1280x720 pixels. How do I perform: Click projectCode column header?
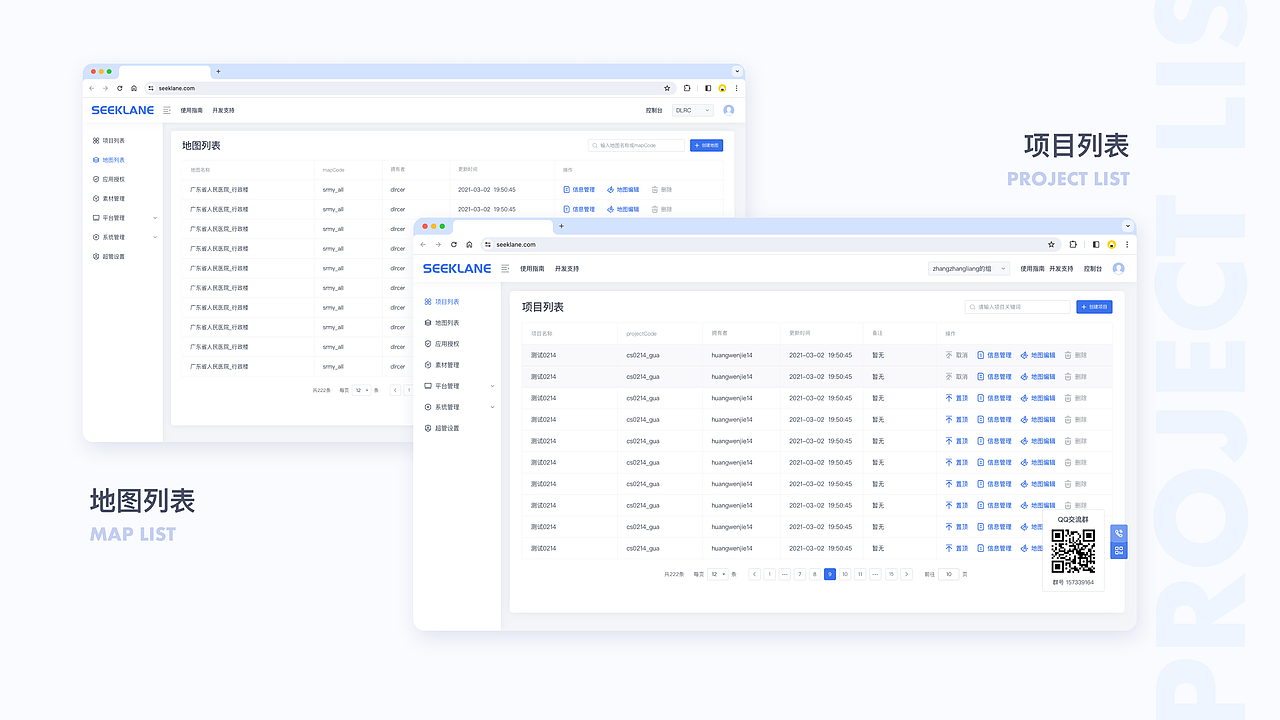pyautogui.click(x=642, y=333)
